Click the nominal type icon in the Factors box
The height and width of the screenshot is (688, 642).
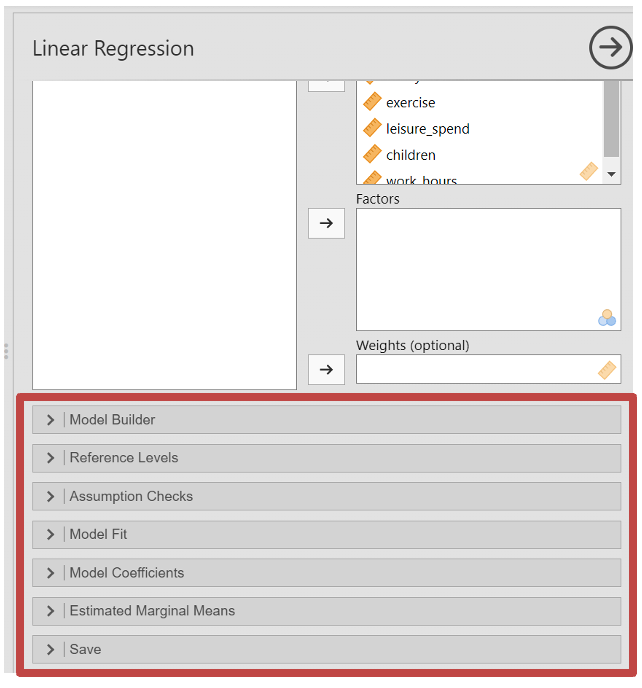(x=607, y=318)
